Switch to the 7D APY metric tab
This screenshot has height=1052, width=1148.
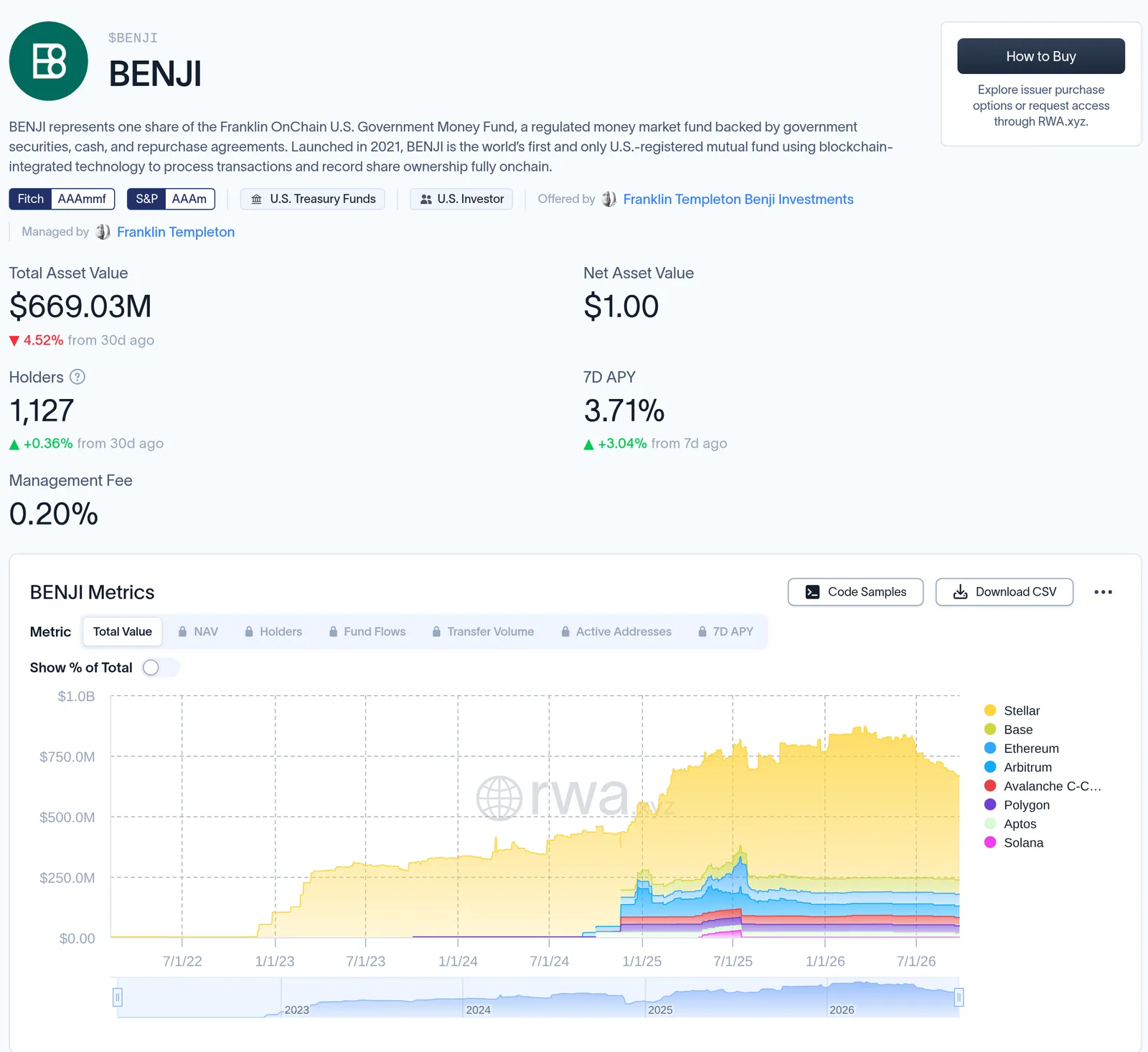coord(725,631)
